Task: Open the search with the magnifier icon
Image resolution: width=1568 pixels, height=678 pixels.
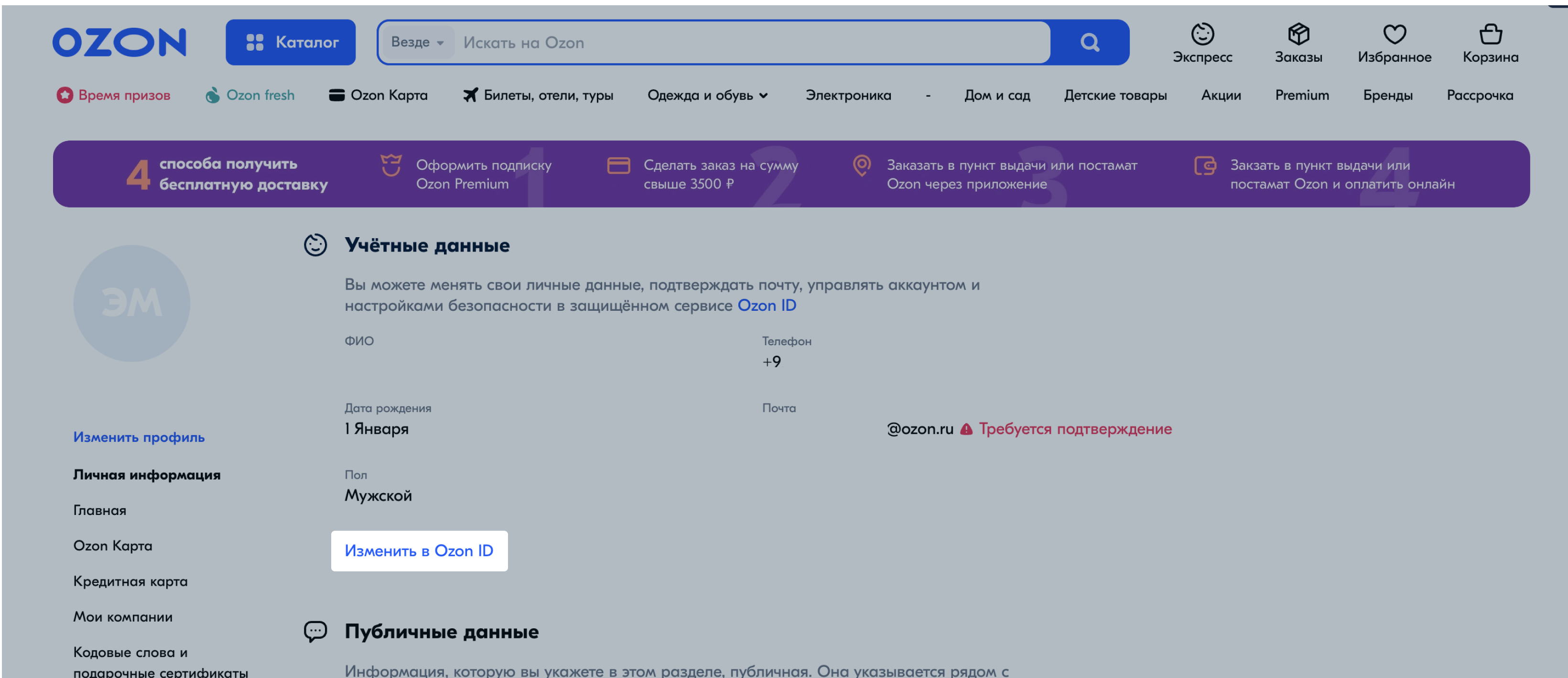Action: (x=1090, y=42)
